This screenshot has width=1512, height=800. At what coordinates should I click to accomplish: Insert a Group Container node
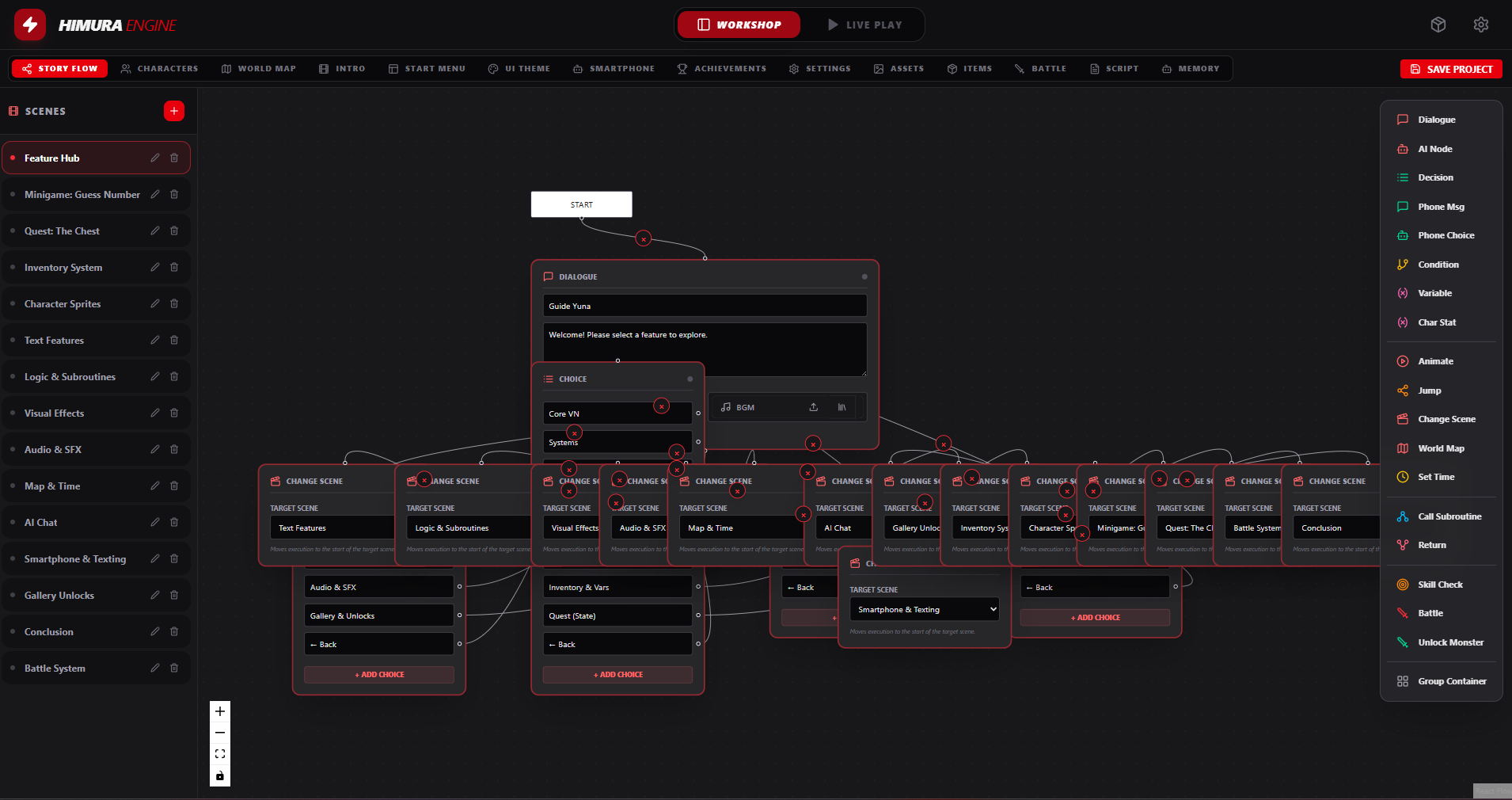click(x=1441, y=681)
